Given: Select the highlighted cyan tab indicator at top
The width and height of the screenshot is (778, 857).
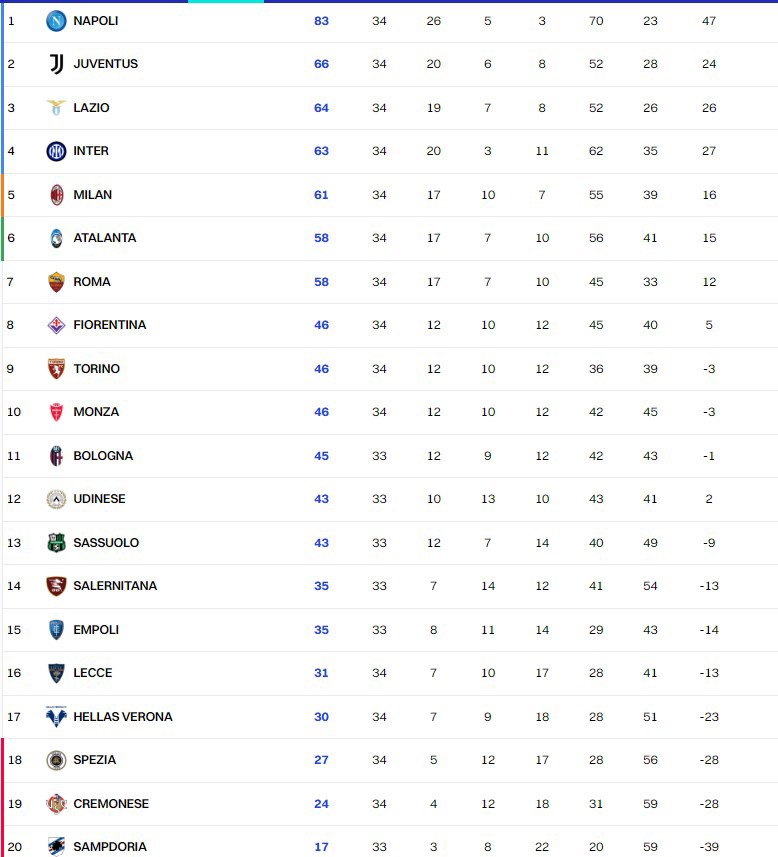Looking at the screenshot, I should pos(226,2).
